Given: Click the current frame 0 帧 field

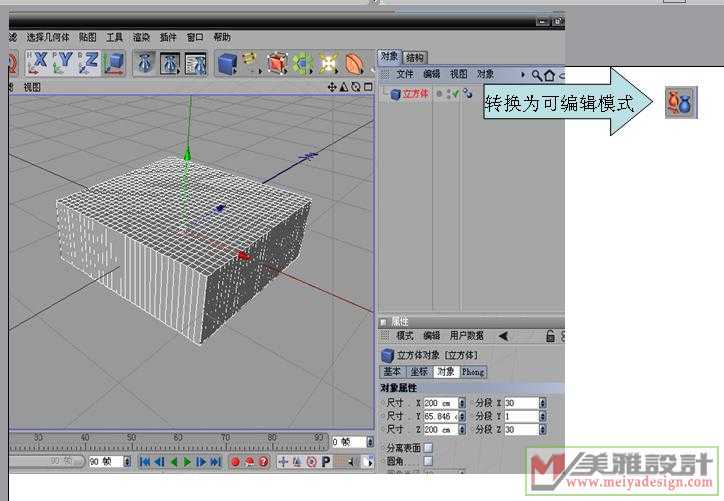Looking at the screenshot, I should (349, 442).
